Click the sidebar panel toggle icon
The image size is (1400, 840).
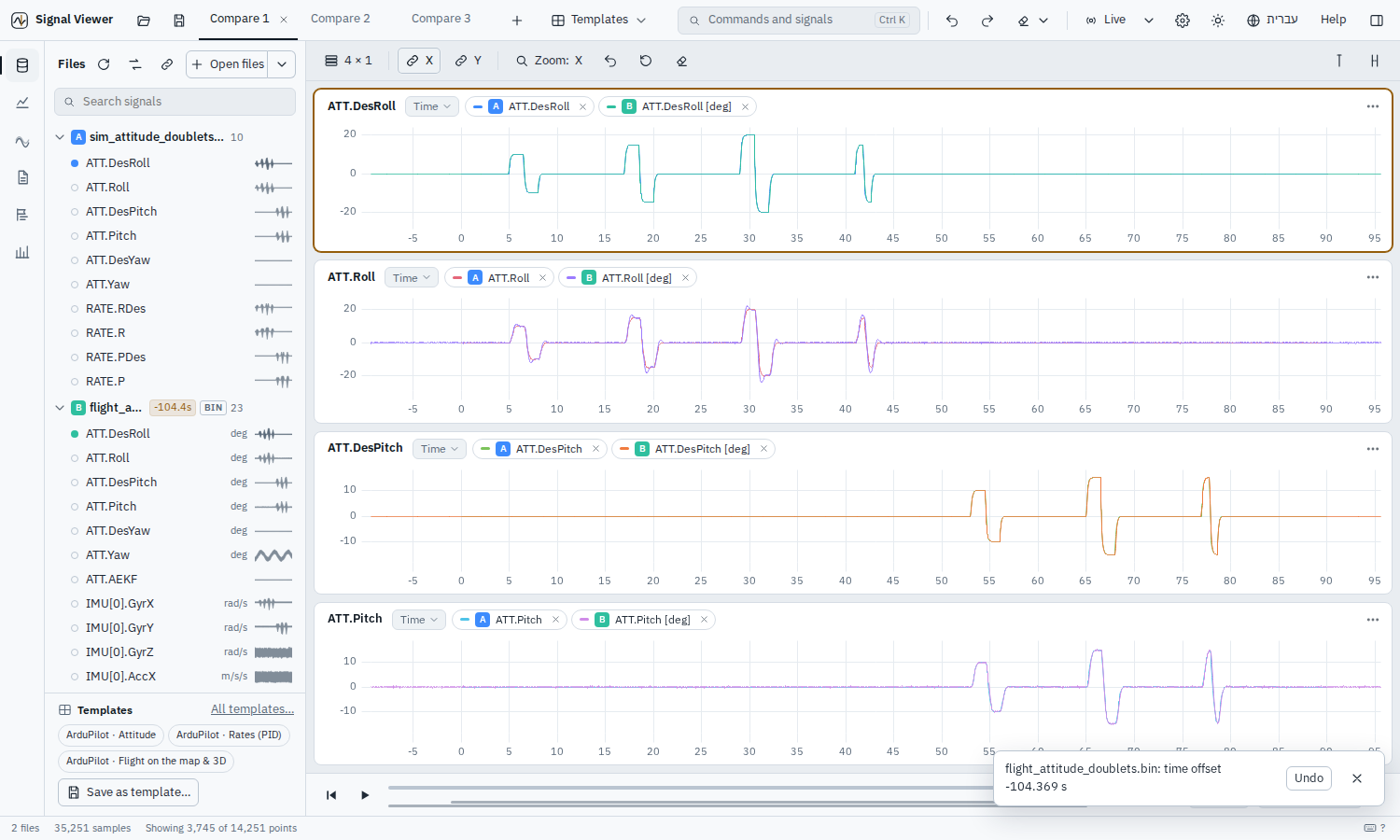pyautogui.click(x=1377, y=20)
